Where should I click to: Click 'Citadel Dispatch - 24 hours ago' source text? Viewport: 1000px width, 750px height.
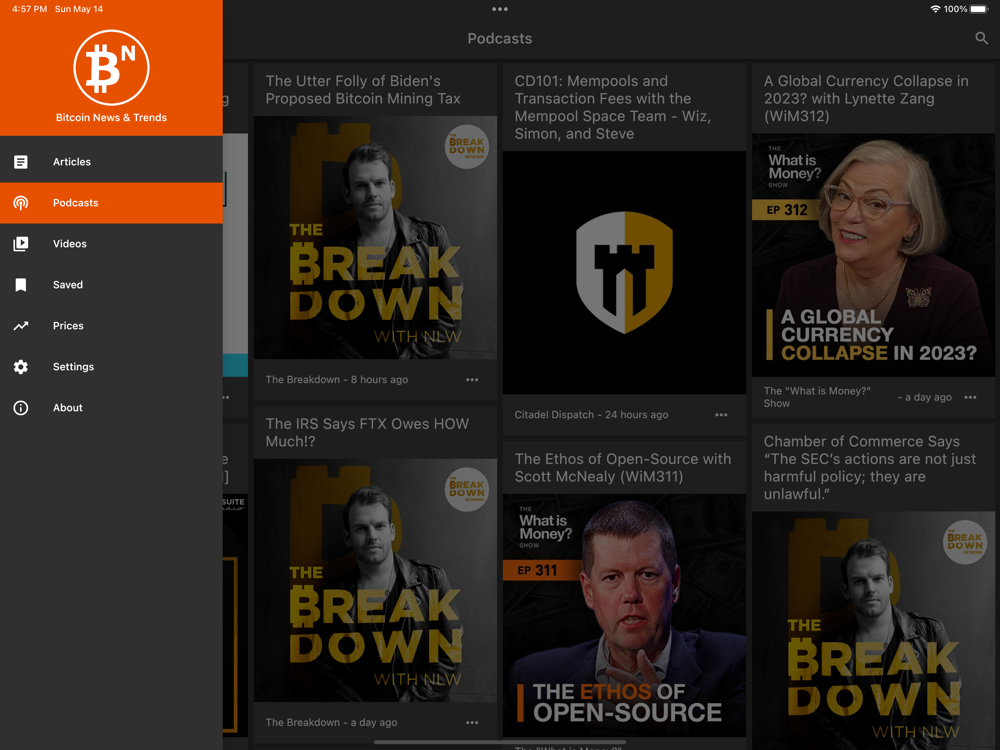point(591,415)
